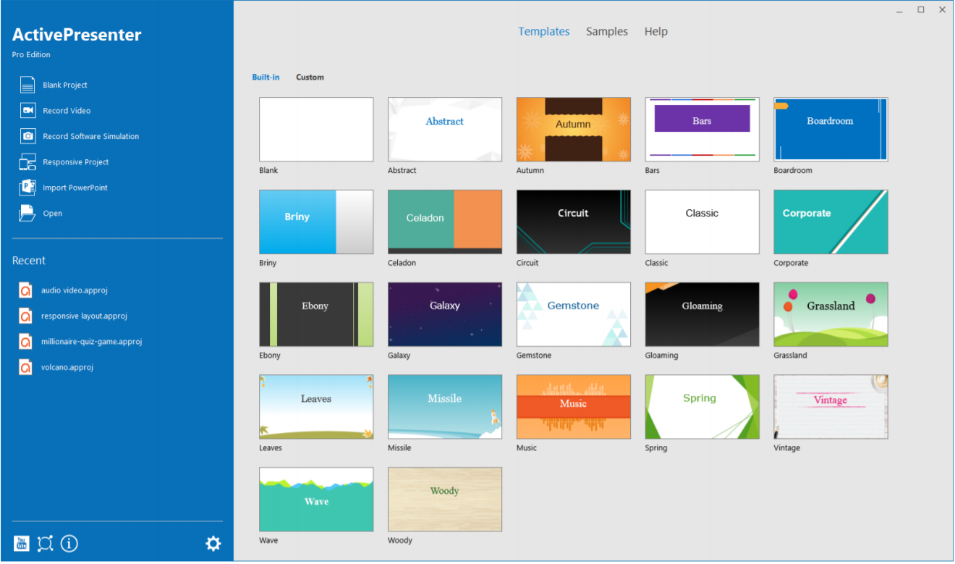The image size is (955, 564).
Task: Click the "Gemstone" caption under its thumbnail
Action: pos(534,356)
